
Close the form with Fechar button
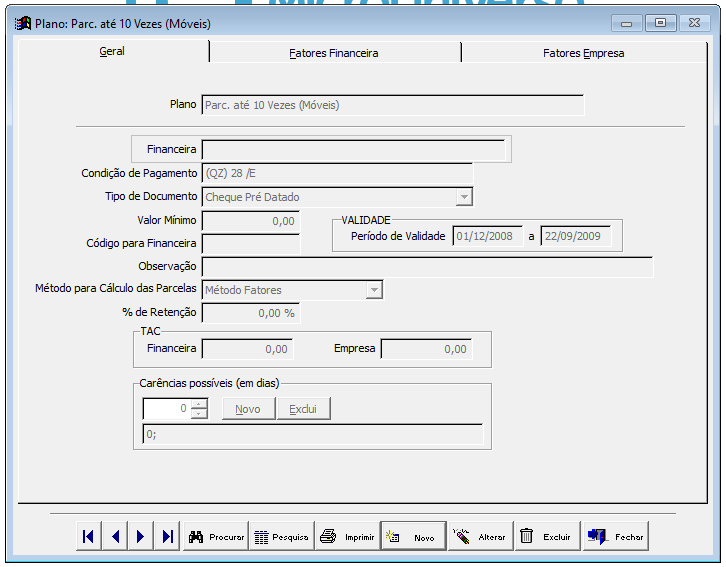[616, 537]
